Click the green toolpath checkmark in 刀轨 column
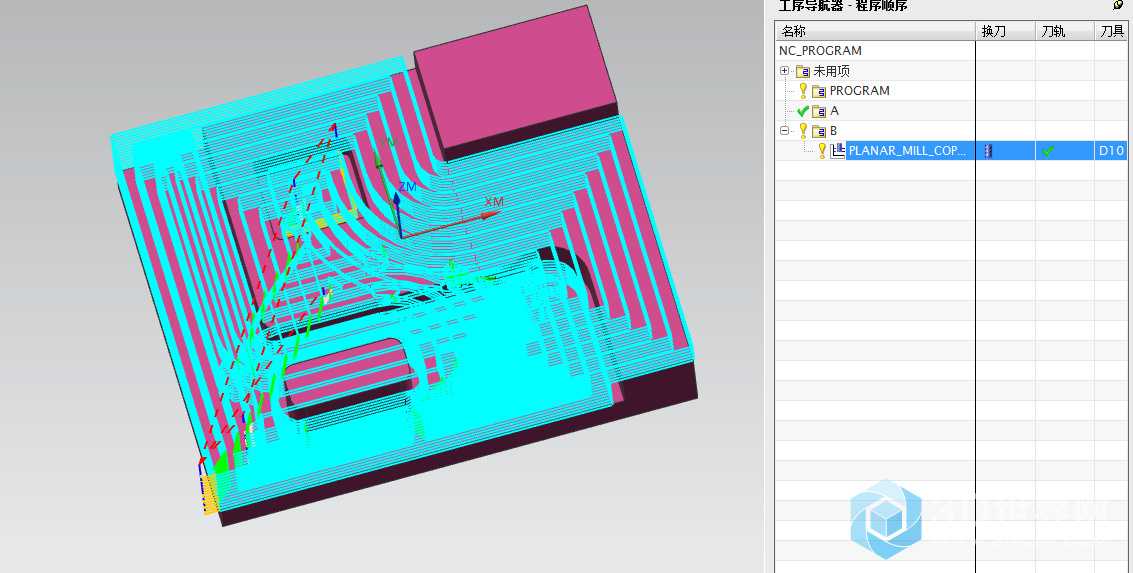 (x=1047, y=151)
